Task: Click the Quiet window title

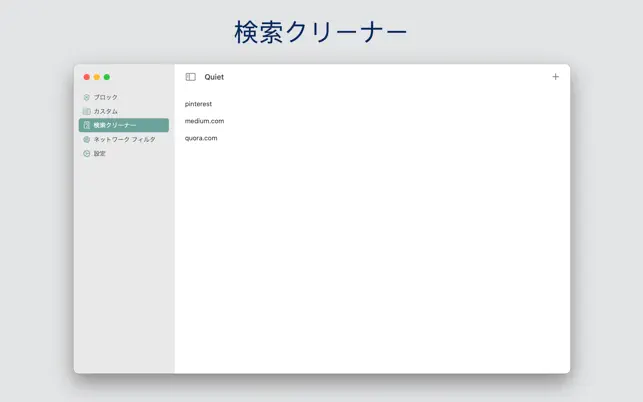Action: tap(214, 77)
